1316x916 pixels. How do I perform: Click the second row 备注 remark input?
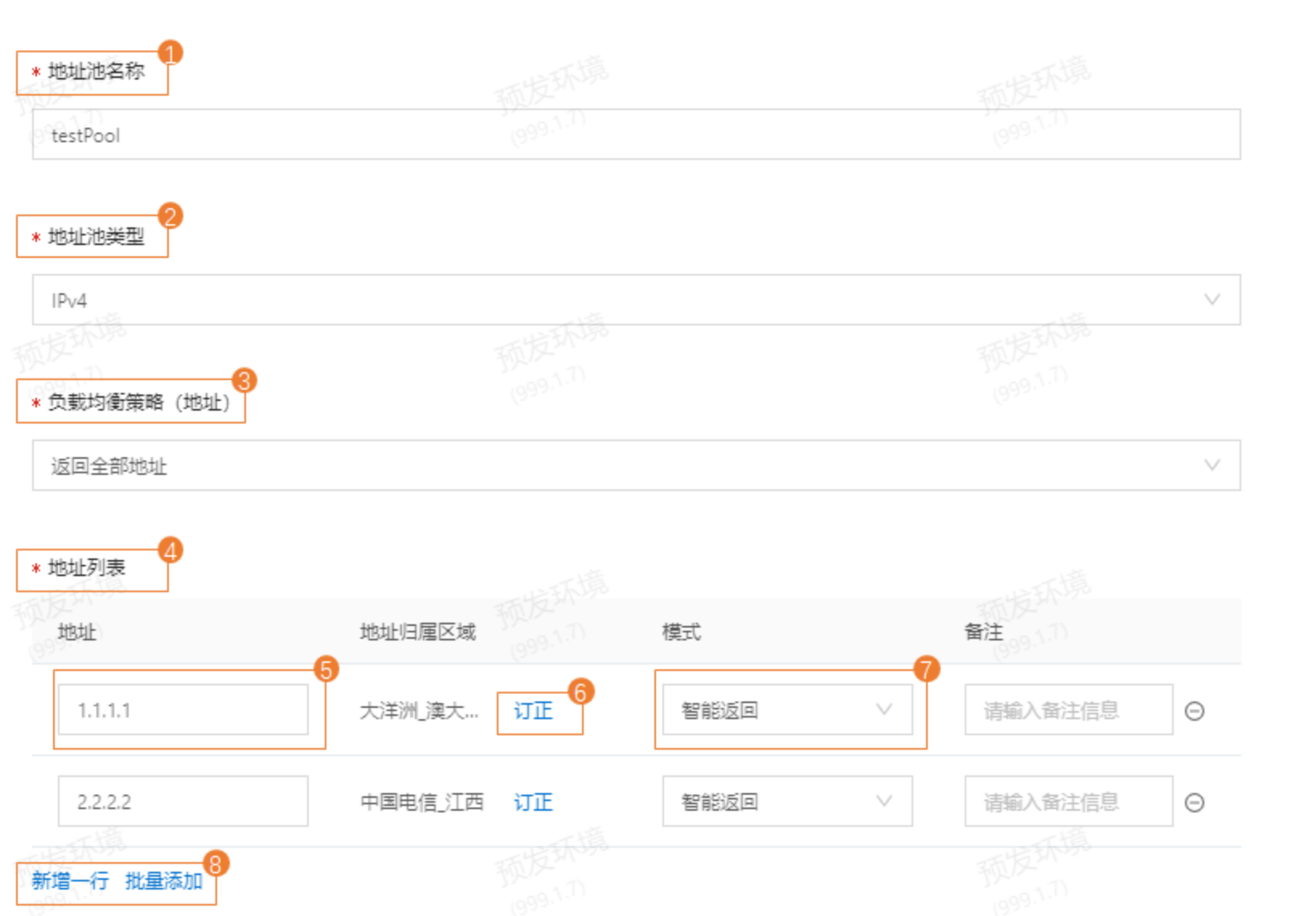[1068, 801]
